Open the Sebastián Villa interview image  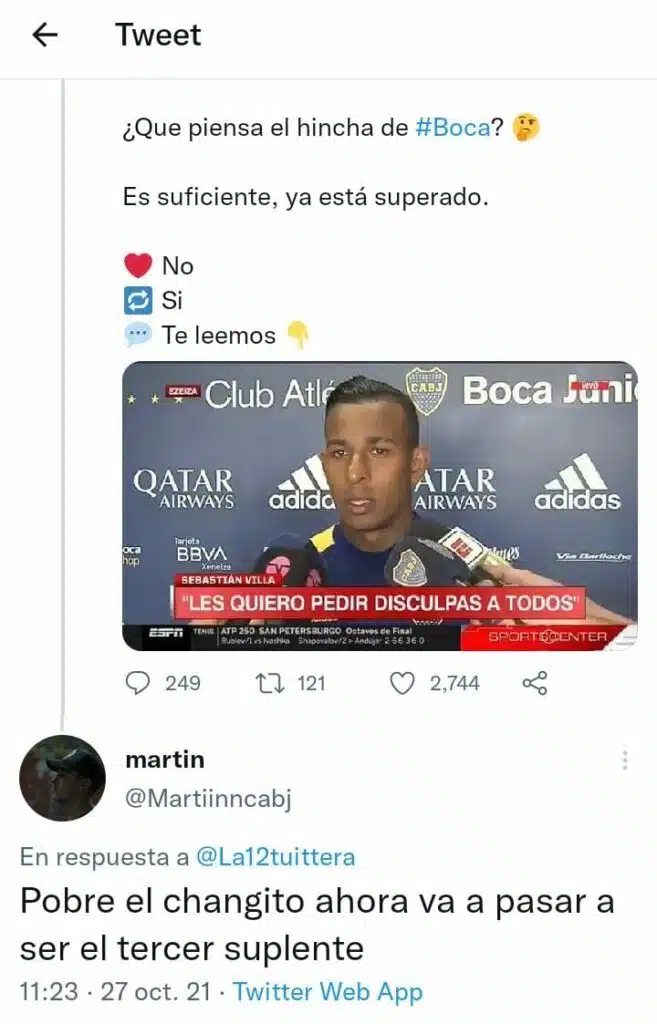(379, 506)
